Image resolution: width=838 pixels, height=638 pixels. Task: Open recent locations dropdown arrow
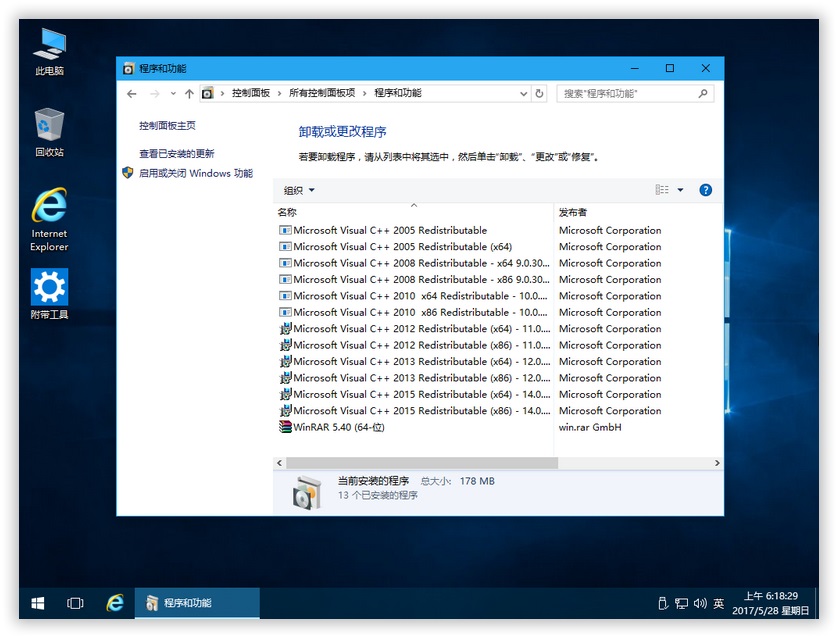173,94
